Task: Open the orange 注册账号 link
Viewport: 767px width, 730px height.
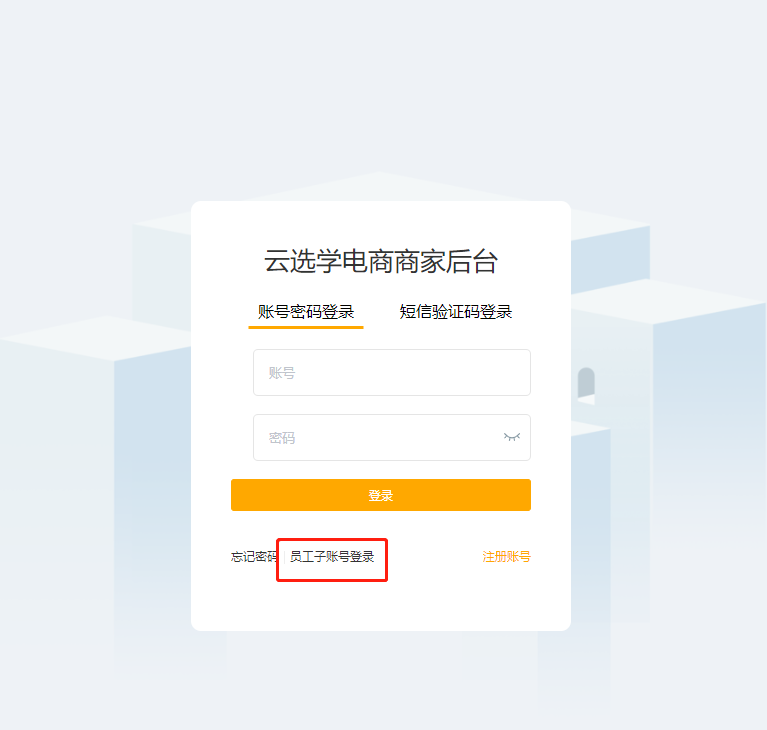Action: (x=506, y=557)
